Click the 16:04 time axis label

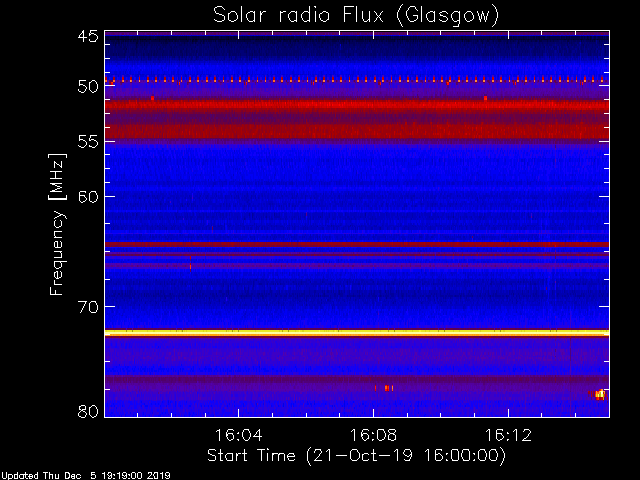(238, 435)
